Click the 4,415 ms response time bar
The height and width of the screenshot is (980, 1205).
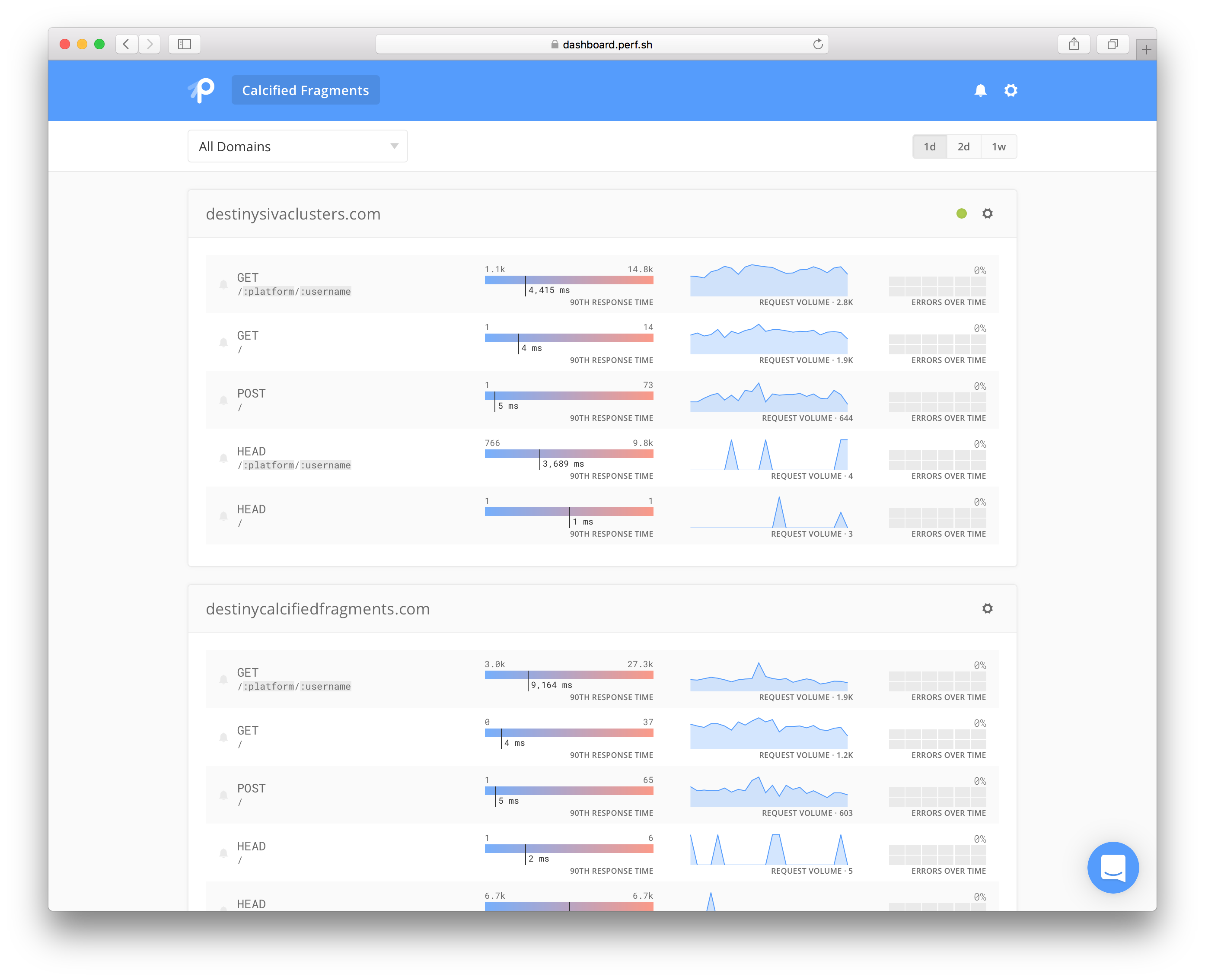point(569,280)
